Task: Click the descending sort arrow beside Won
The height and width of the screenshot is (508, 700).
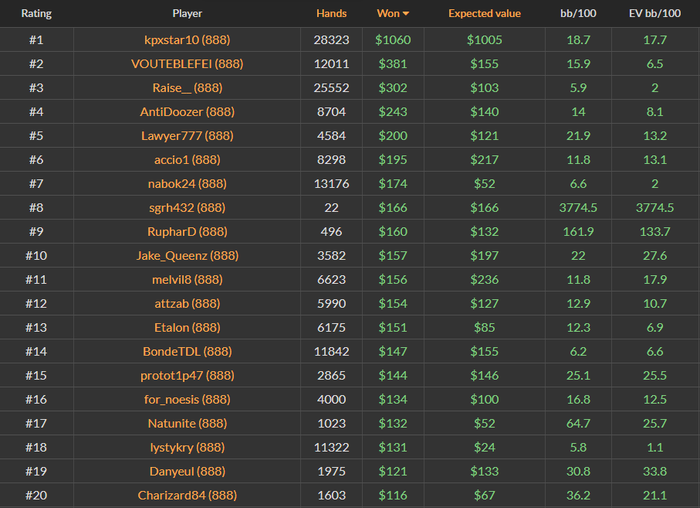Action: [406, 14]
